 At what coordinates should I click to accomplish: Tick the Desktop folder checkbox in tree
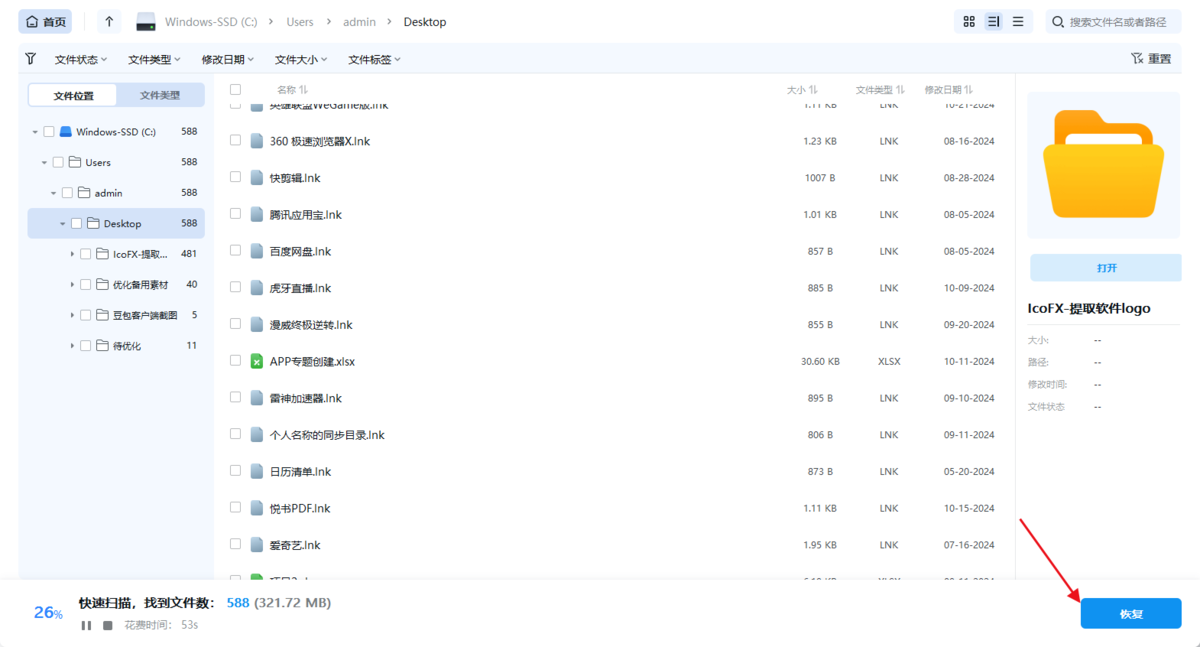[76, 224]
